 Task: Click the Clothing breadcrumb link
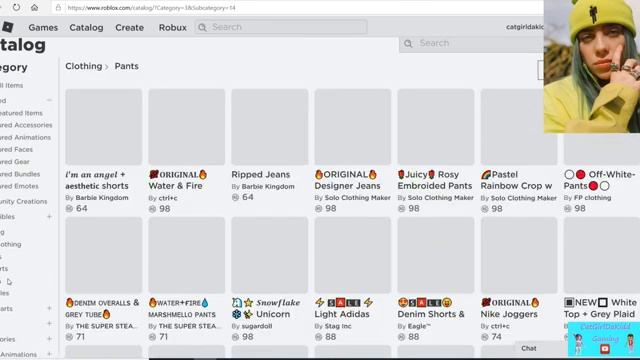click(x=84, y=66)
